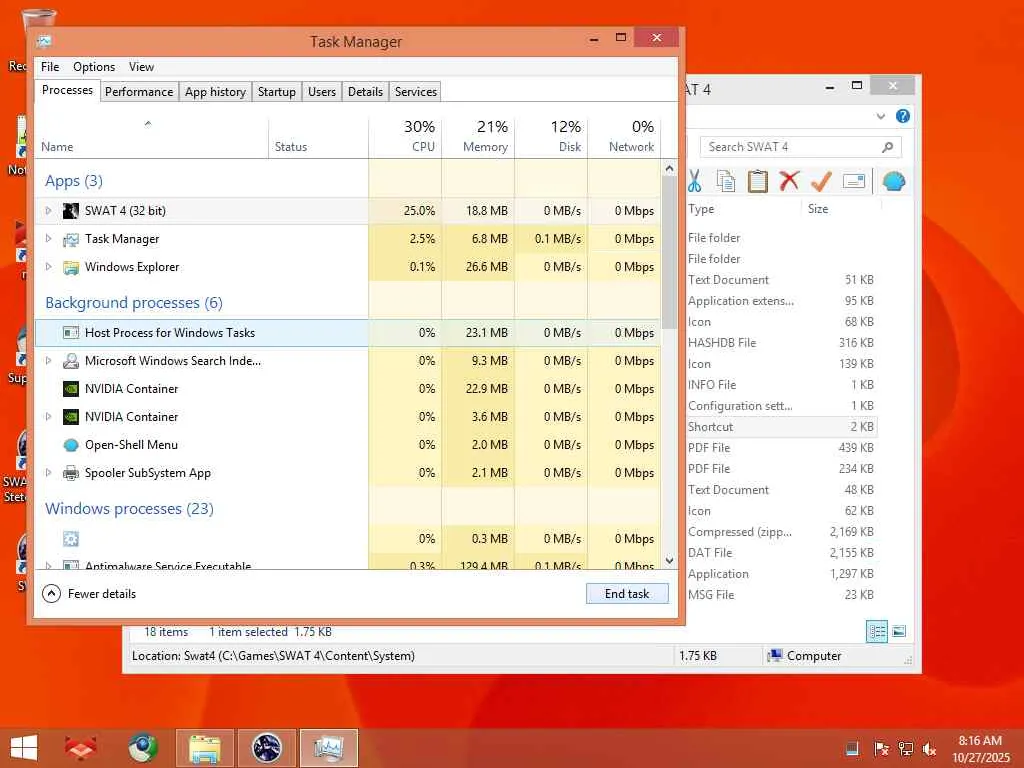Expand Antimalware Service Executable entry
The image size is (1024, 768).
coord(48,565)
